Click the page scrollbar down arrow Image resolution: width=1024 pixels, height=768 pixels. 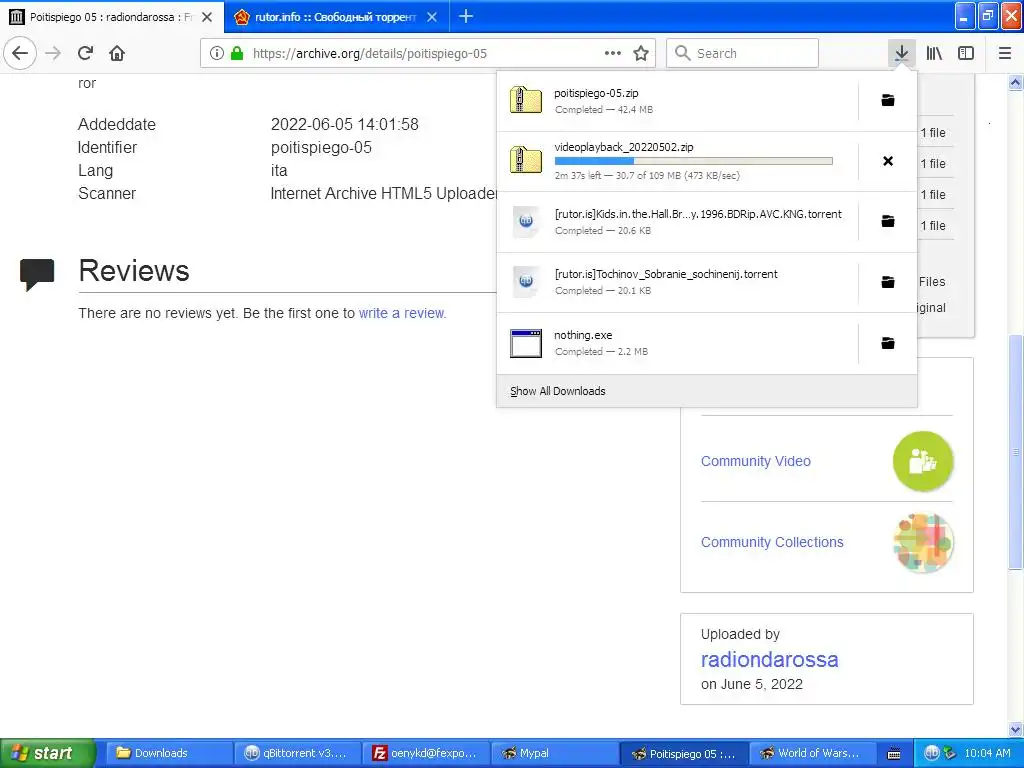(1016, 729)
